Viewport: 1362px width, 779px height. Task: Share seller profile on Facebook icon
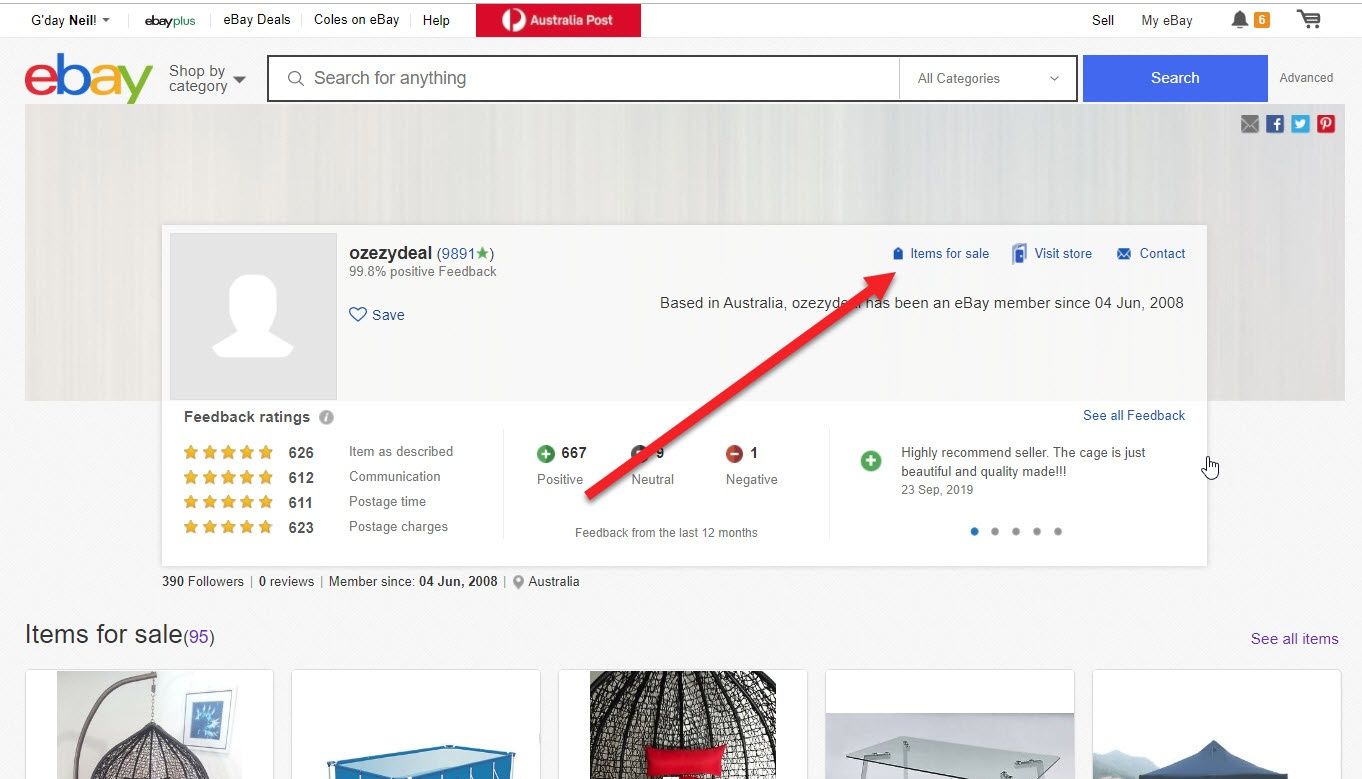[1275, 124]
